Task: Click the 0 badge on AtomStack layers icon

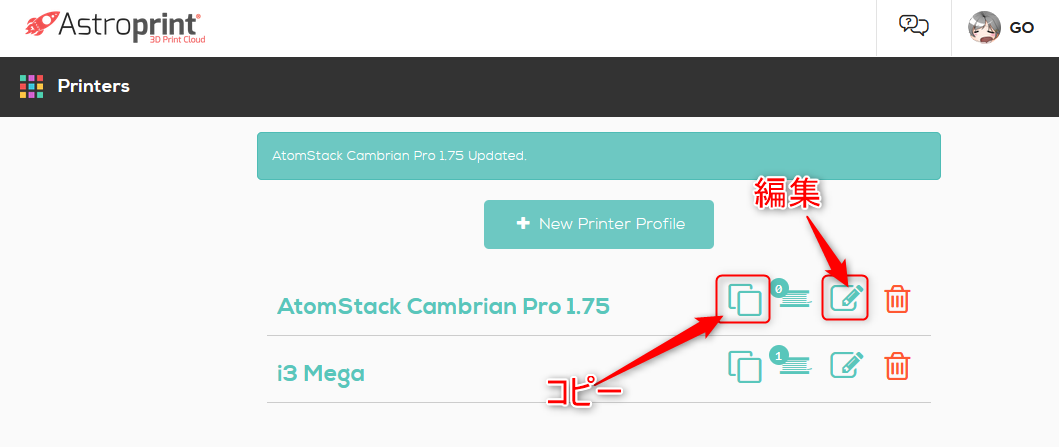Action: point(779,288)
